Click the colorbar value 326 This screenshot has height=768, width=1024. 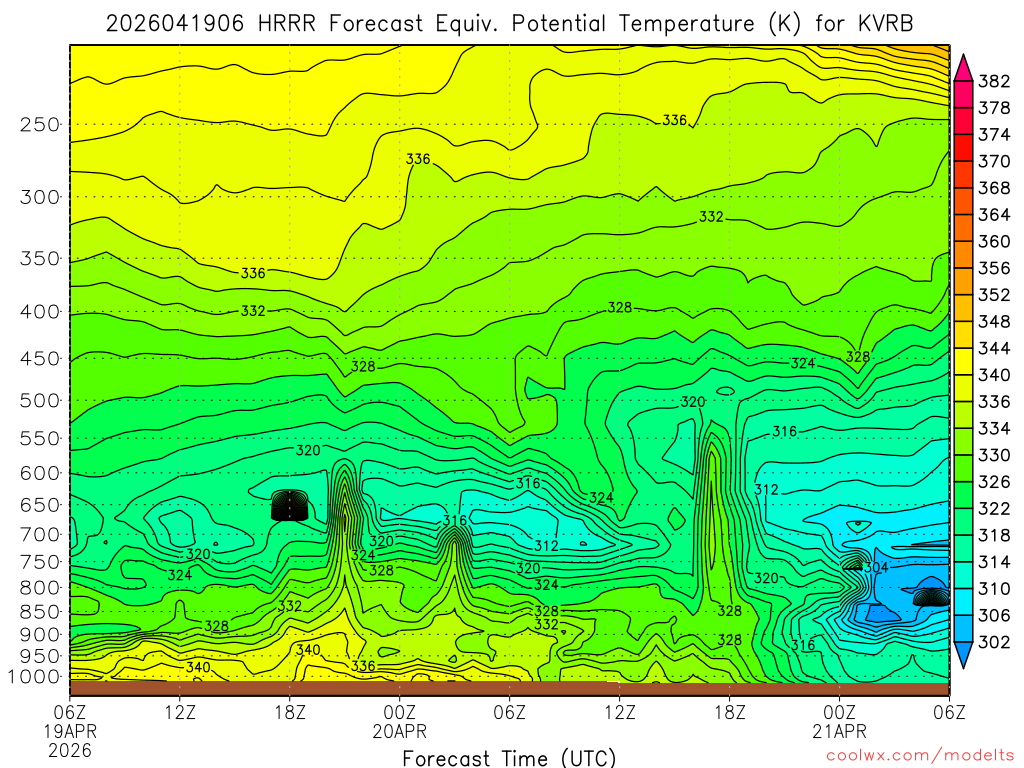993,483
